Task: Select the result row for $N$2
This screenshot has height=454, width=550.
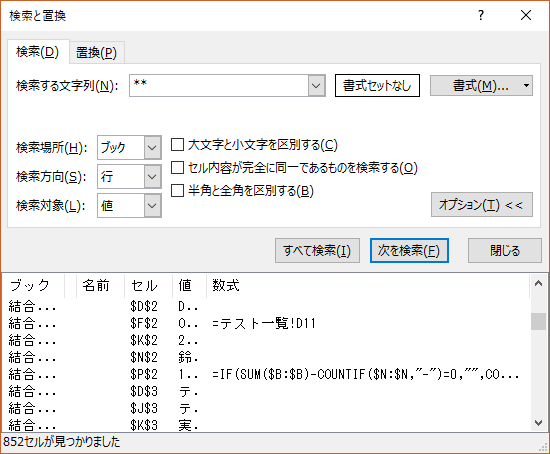Action: click(267, 358)
